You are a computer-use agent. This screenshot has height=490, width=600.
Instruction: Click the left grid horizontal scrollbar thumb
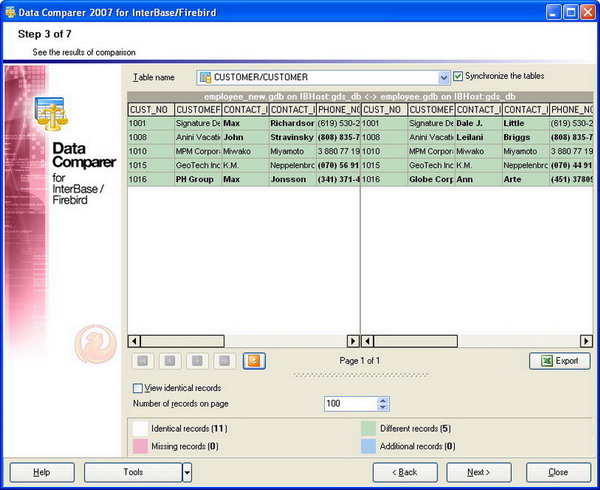[x=183, y=341]
